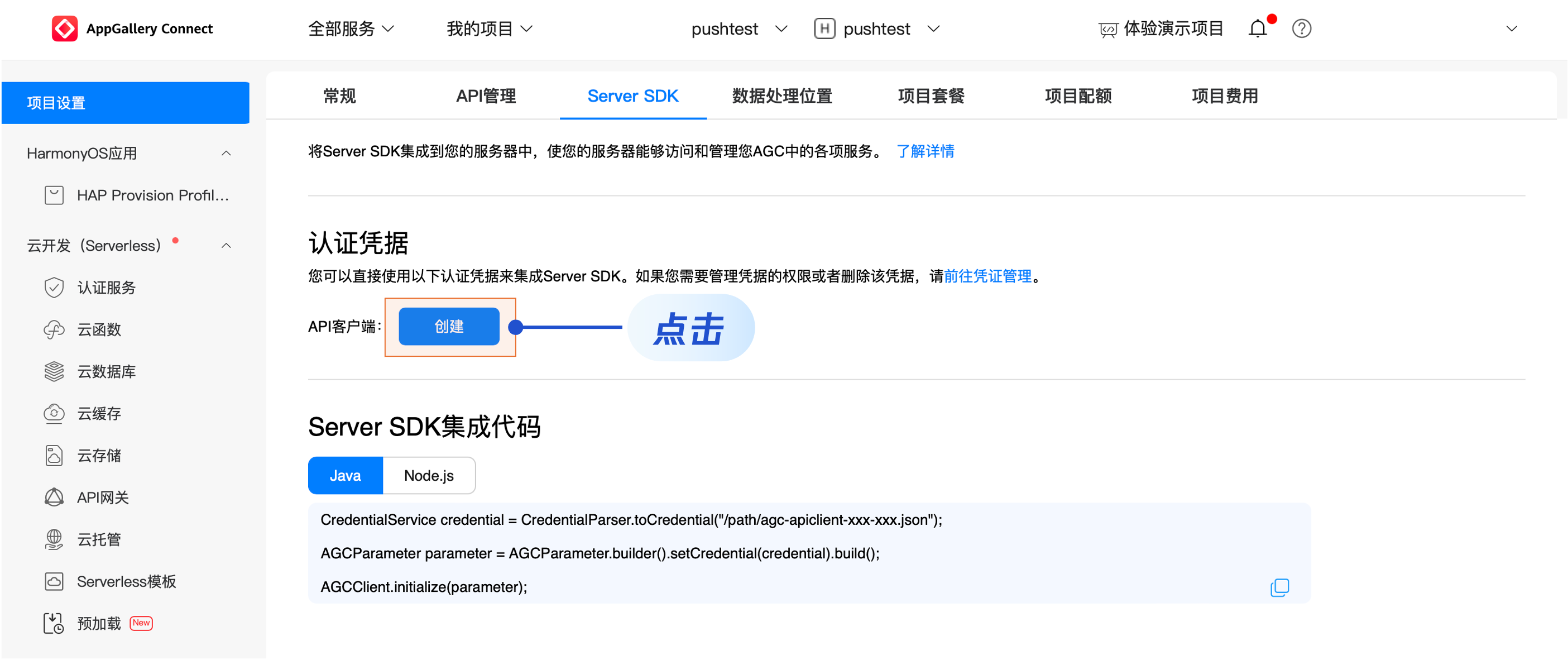Click the 创建 API client button
Viewport: 1568px width, 660px height.
pyautogui.click(x=449, y=326)
